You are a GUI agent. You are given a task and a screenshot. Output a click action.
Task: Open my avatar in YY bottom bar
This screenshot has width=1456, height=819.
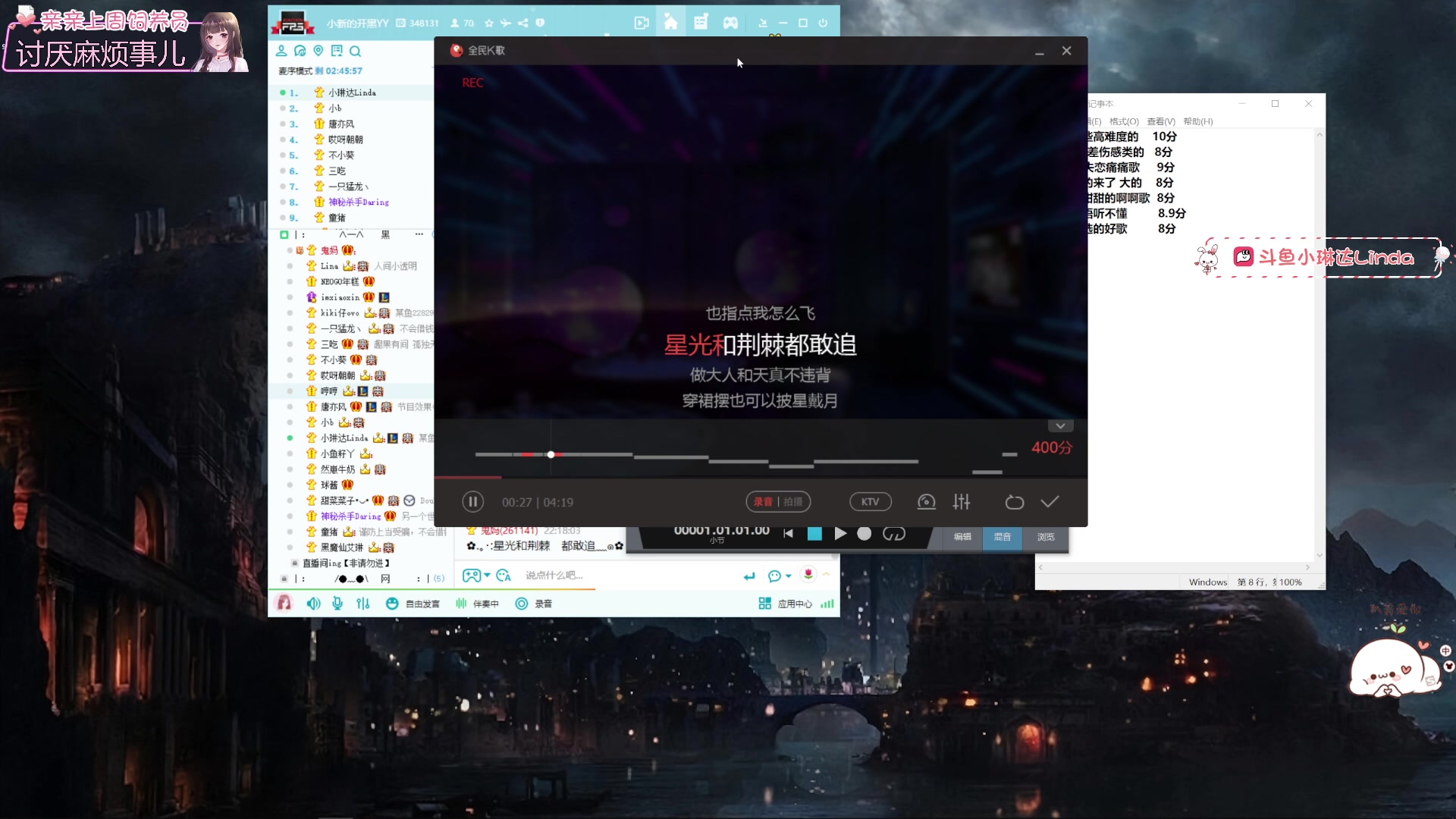(x=284, y=603)
